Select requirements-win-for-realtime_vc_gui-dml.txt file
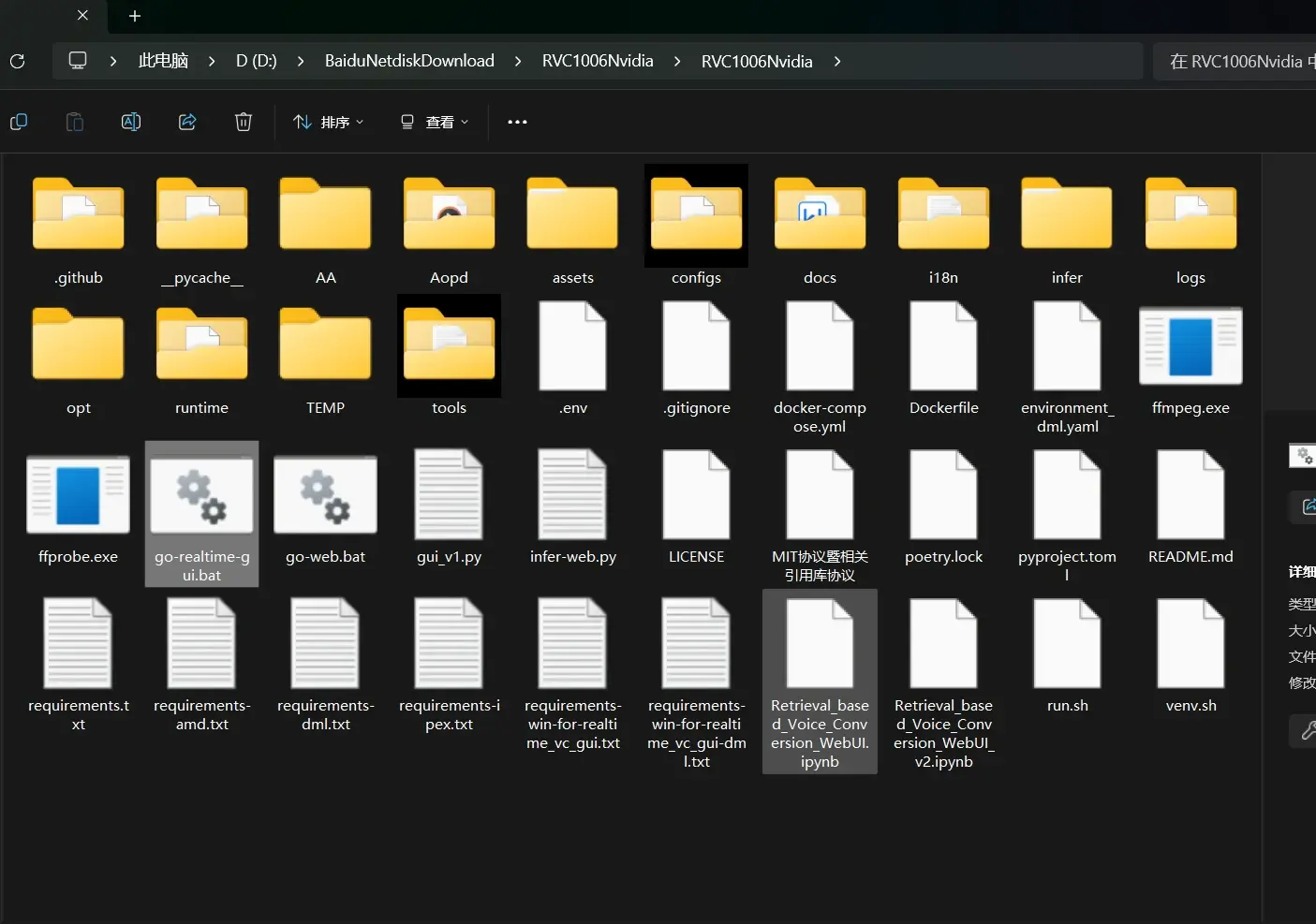This screenshot has height=924, width=1316. 697,684
